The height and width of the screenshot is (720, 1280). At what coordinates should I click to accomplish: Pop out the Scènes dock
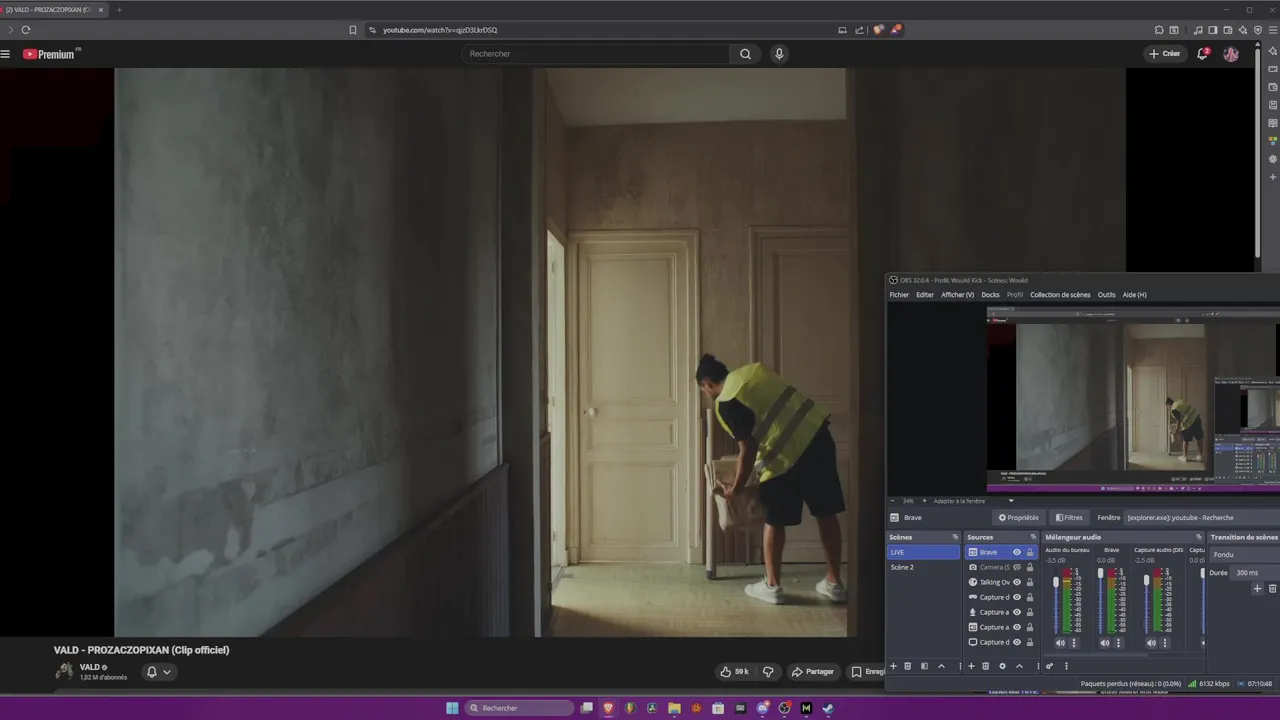(x=955, y=537)
